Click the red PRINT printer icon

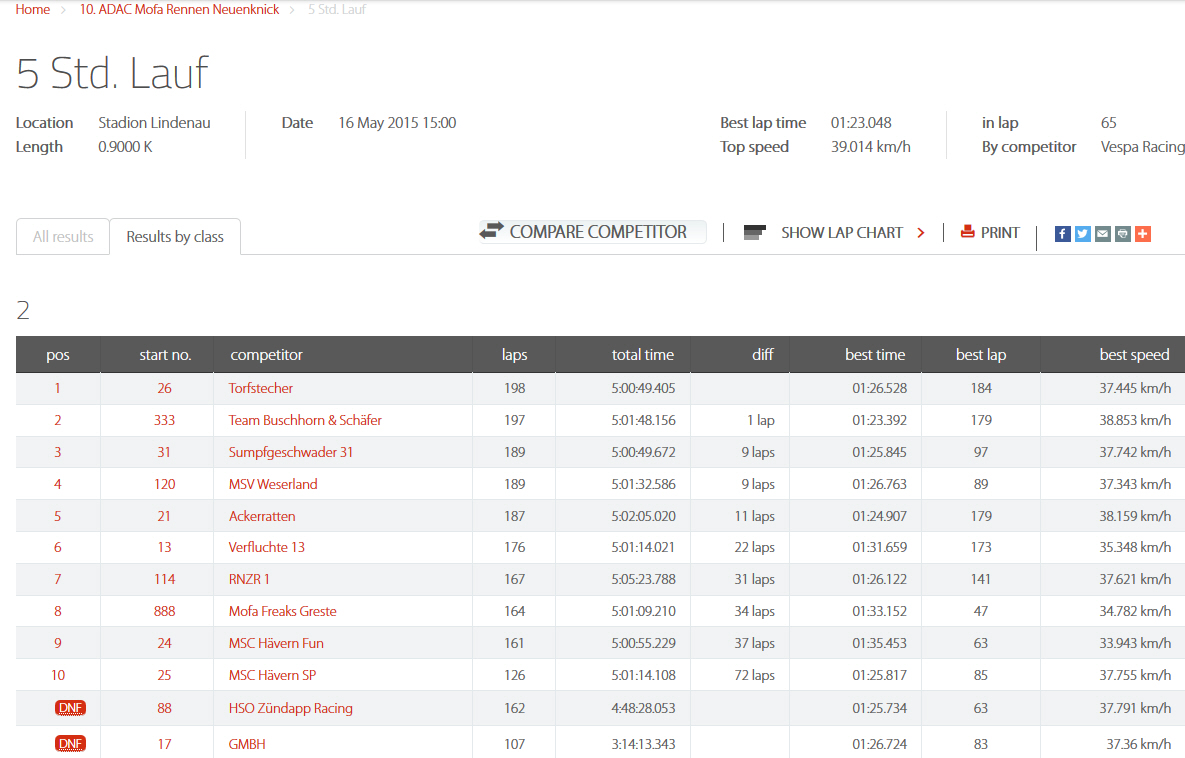tap(967, 232)
